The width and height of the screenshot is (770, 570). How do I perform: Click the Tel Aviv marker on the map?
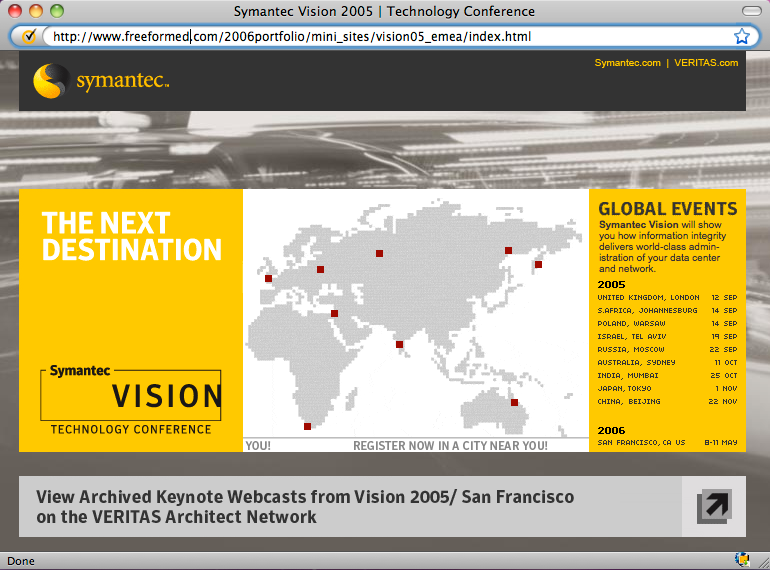pos(334,313)
